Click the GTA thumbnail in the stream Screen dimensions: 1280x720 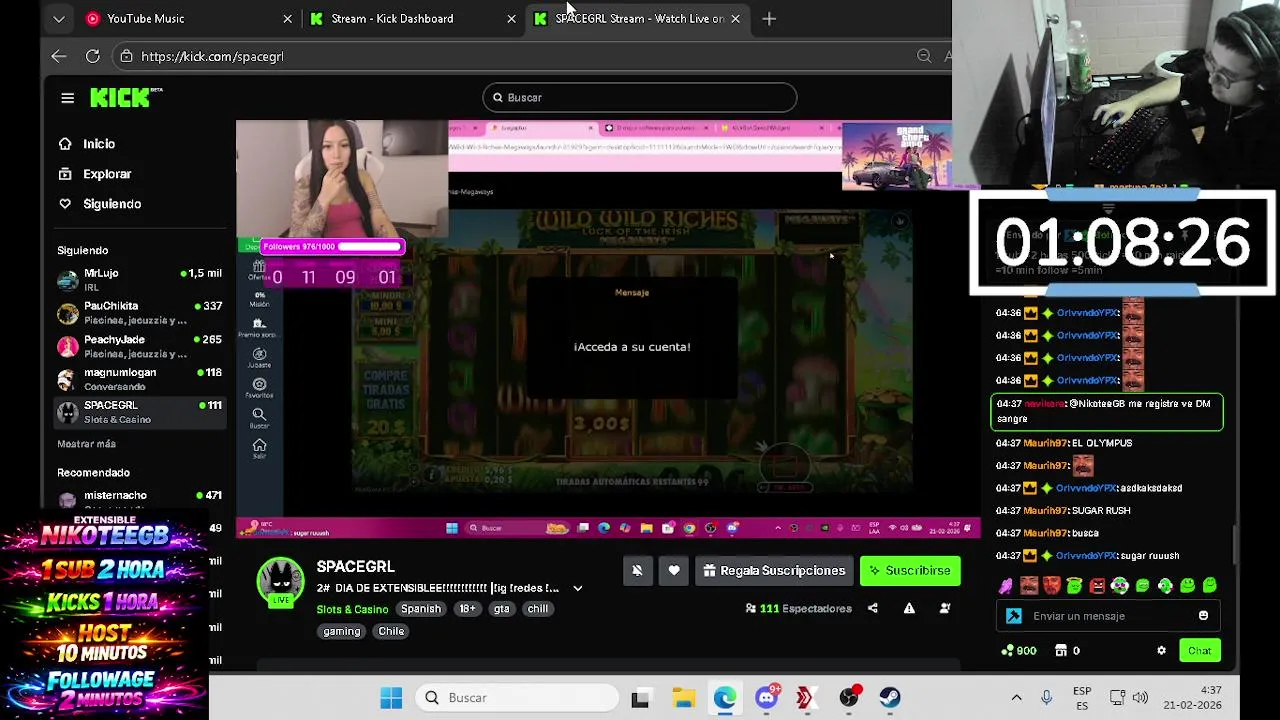pyautogui.click(x=897, y=156)
